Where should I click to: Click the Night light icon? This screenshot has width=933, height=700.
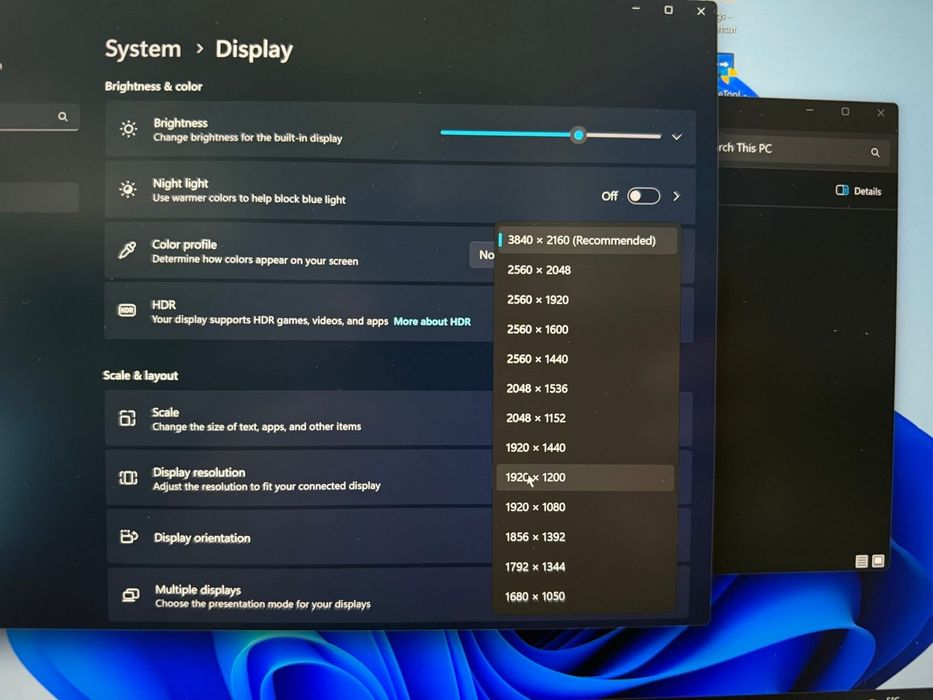[x=127, y=189]
